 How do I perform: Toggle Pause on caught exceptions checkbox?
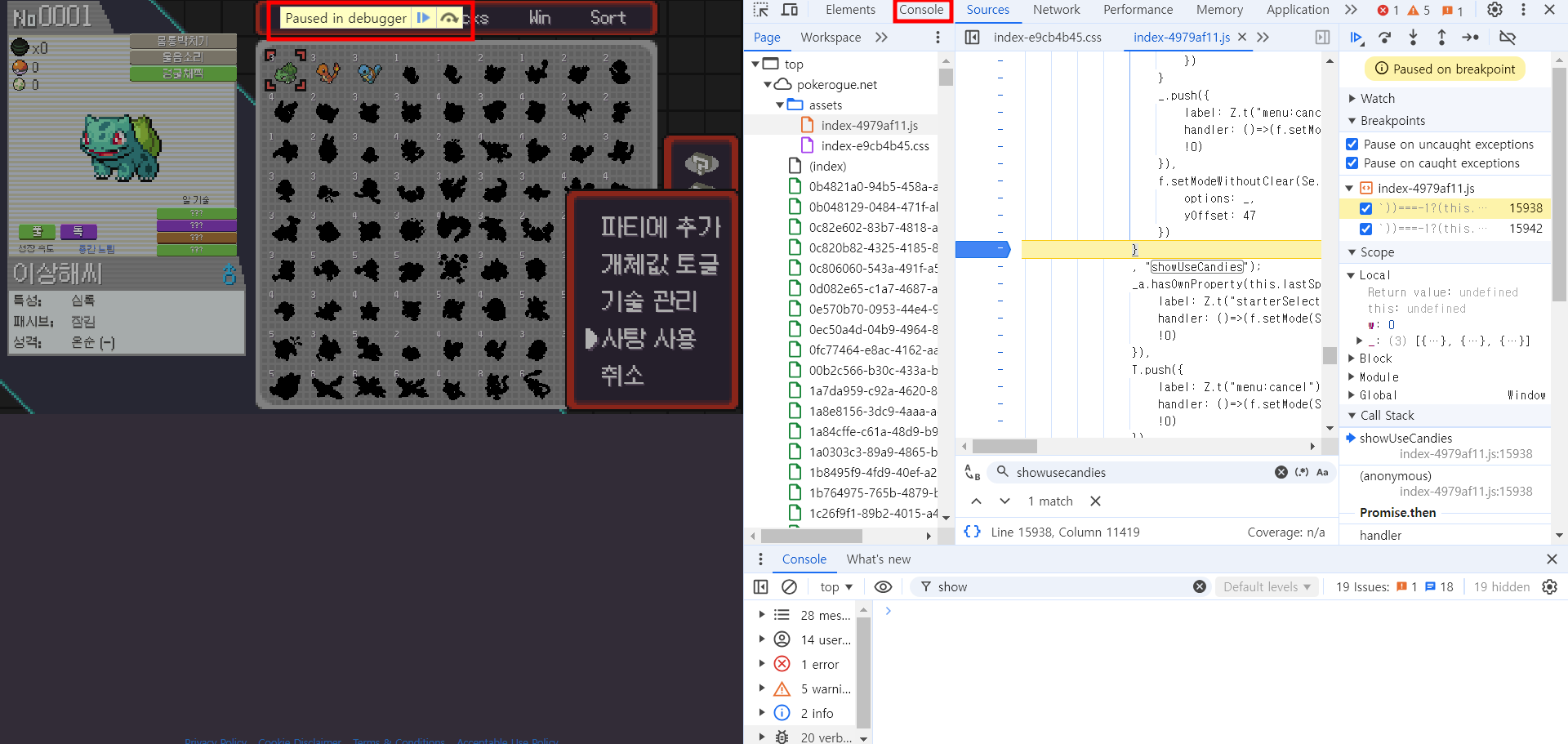pos(1352,163)
